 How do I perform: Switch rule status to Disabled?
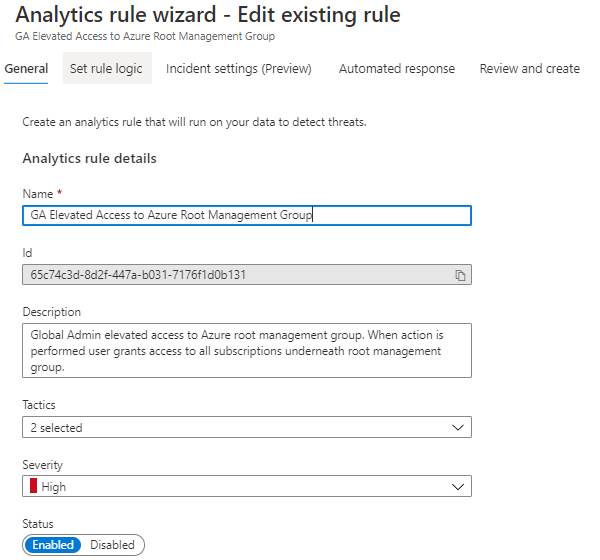click(x=112, y=545)
